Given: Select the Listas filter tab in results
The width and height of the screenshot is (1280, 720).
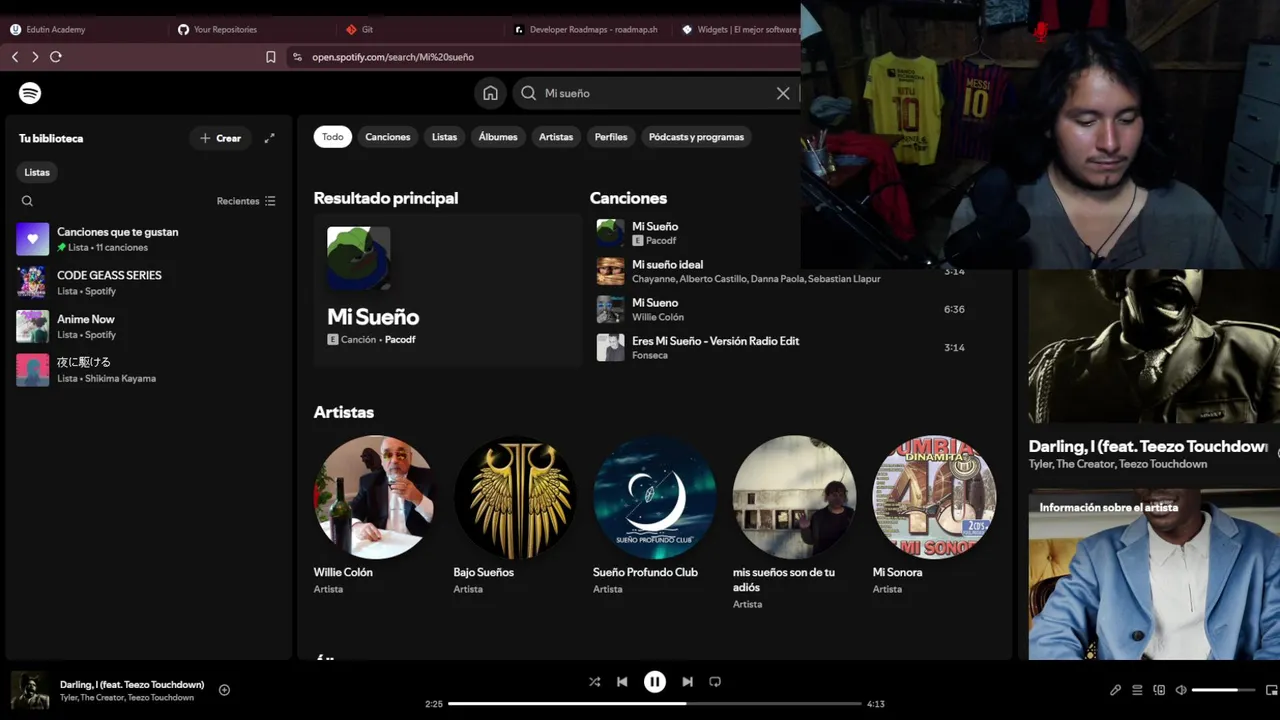Looking at the screenshot, I should click(444, 137).
